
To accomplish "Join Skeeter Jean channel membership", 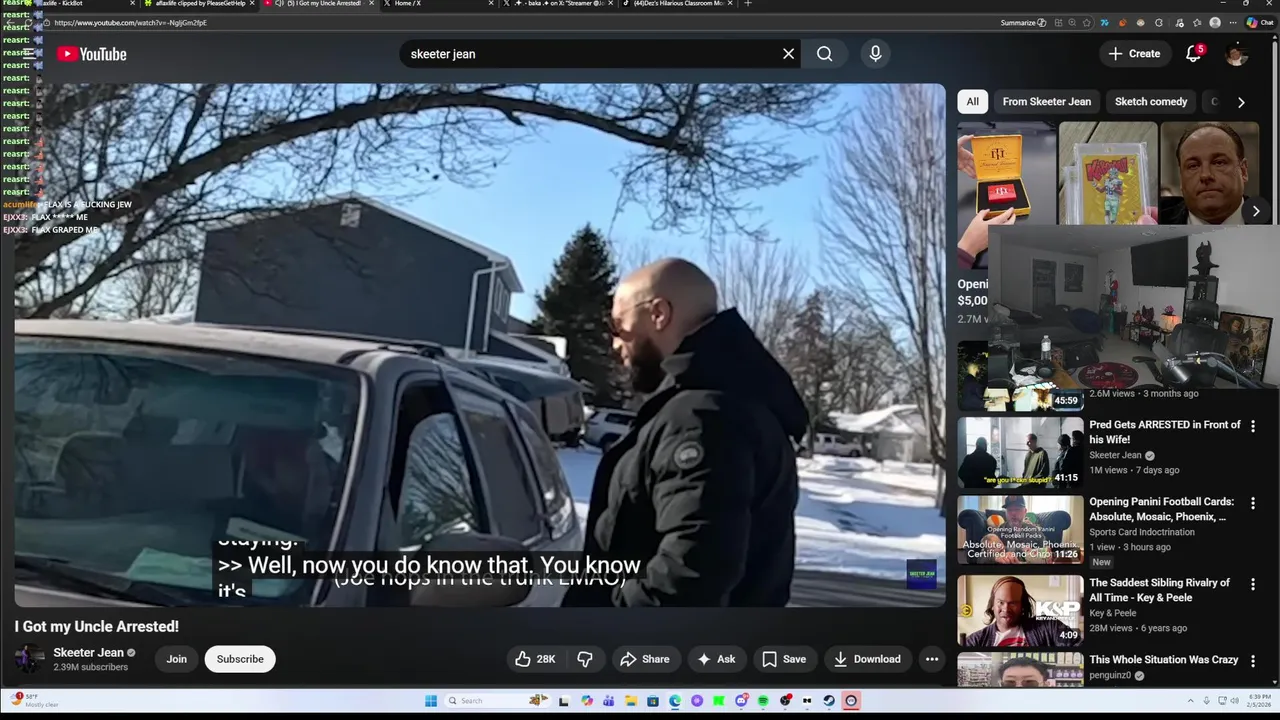I will tap(177, 659).
